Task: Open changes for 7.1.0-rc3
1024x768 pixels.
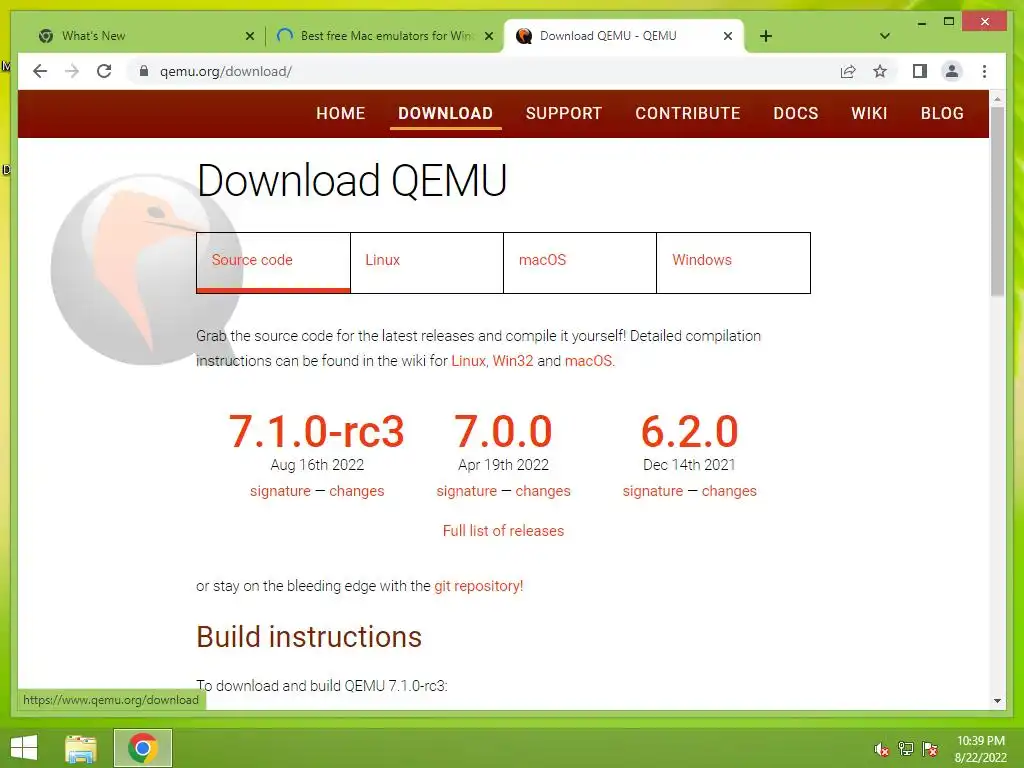Action: (x=357, y=491)
